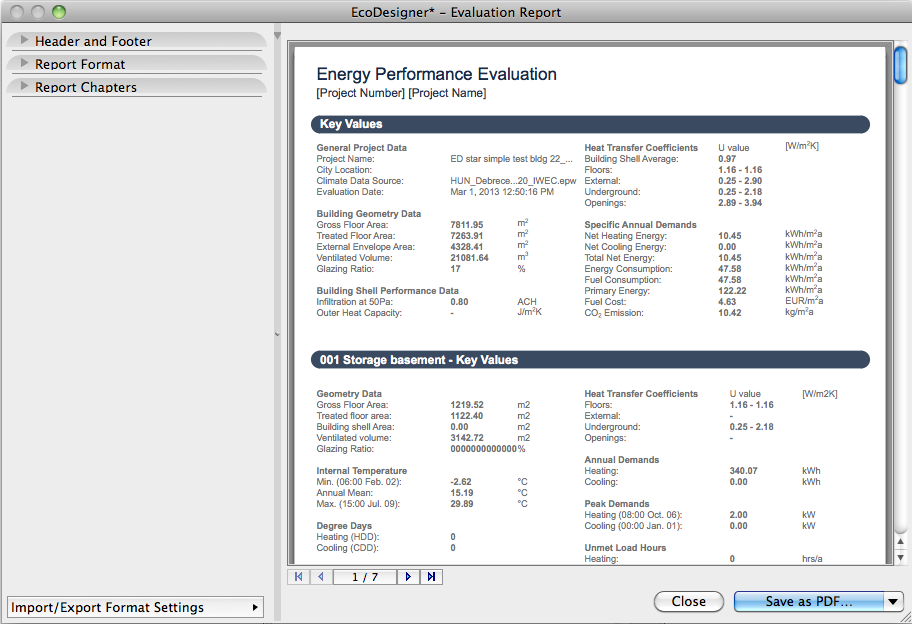Click Ventilated Volume value 21081.64
Screen dimensions: 912x624
pyautogui.click(x=469, y=258)
